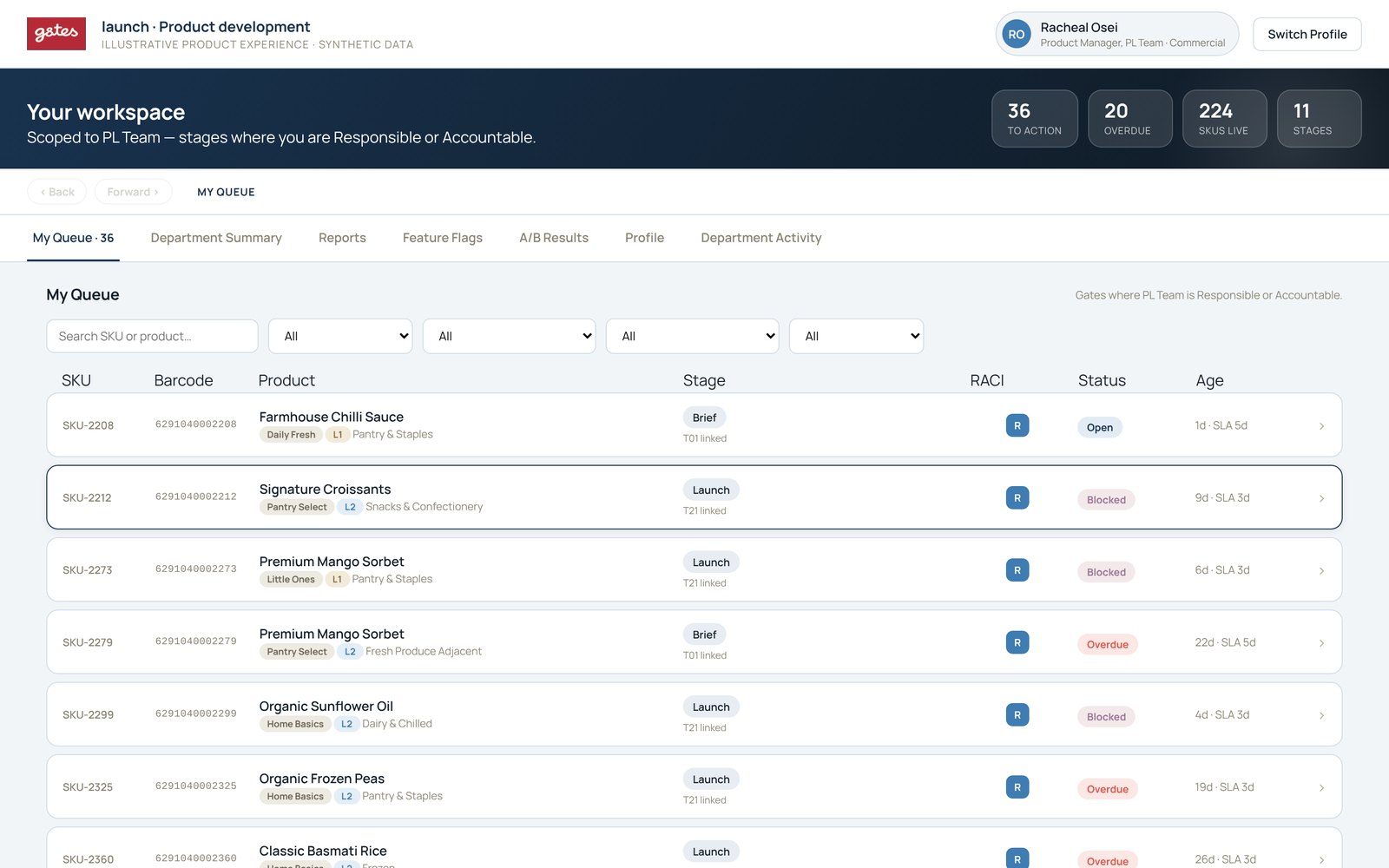
Task: Open the A/B Results tab
Action: coord(554,238)
